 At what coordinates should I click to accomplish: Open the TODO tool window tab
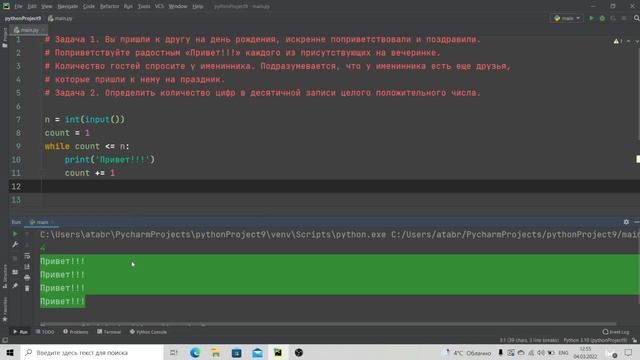click(x=45, y=332)
